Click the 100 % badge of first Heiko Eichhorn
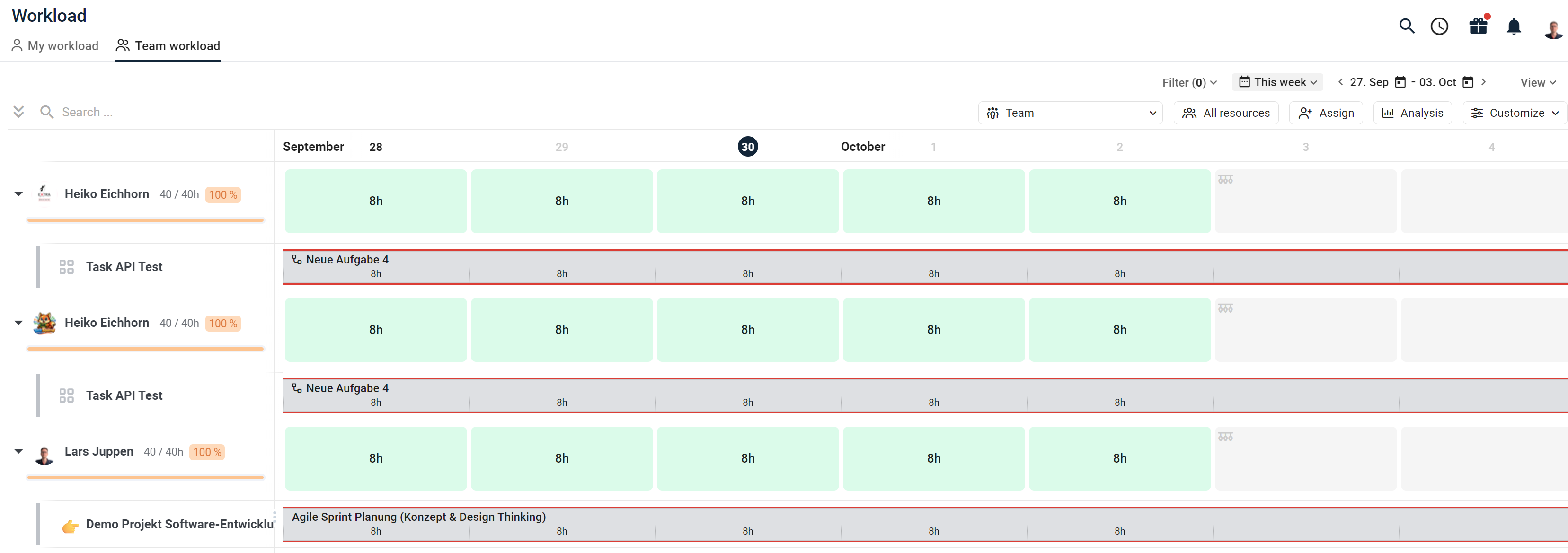This screenshot has width=1568, height=553. pyautogui.click(x=223, y=195)
